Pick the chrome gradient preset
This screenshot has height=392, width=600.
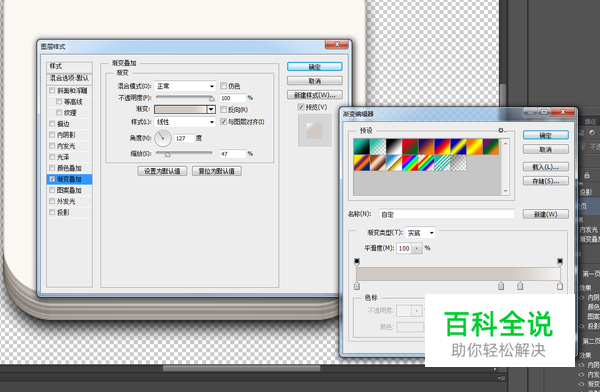click(394, 163)
